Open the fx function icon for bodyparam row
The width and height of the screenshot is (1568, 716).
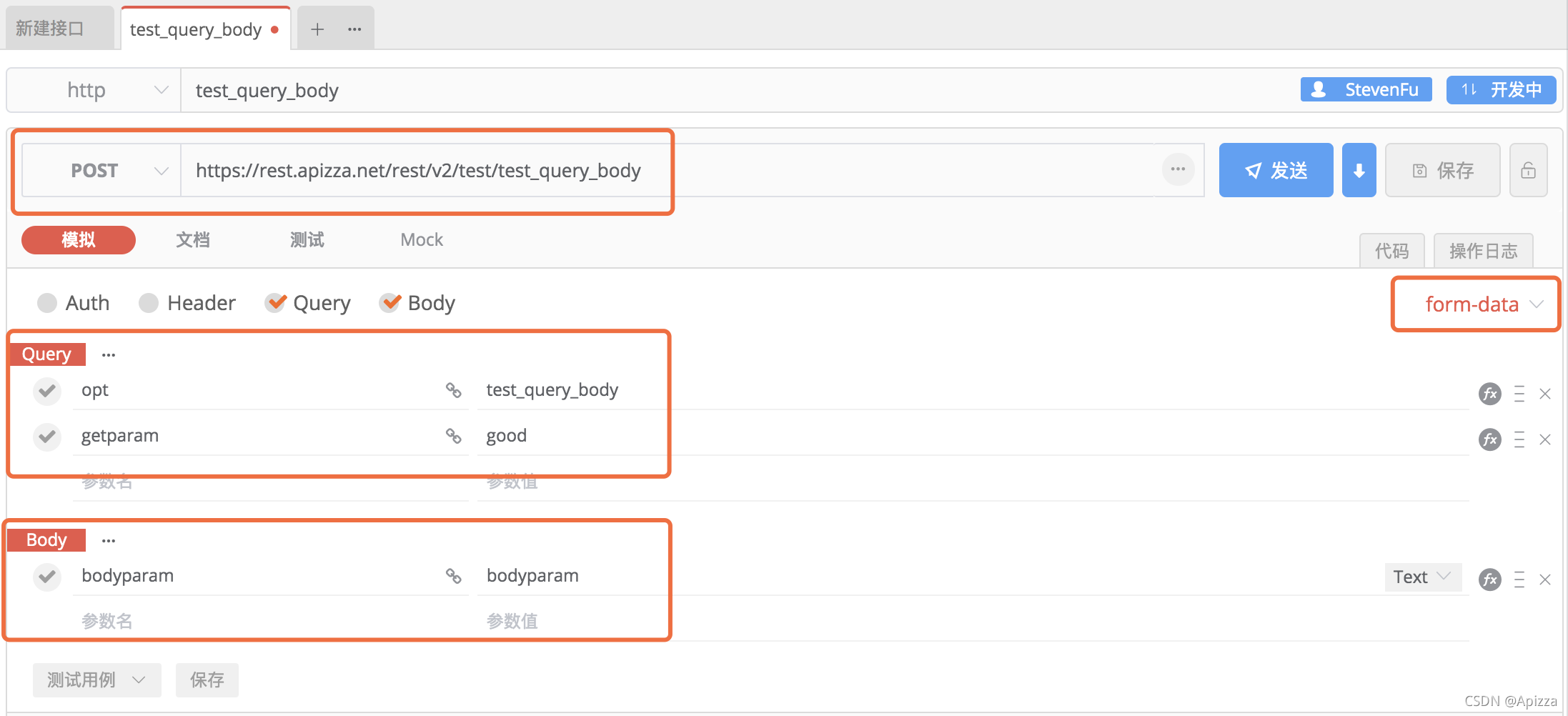pos(1489,580)
